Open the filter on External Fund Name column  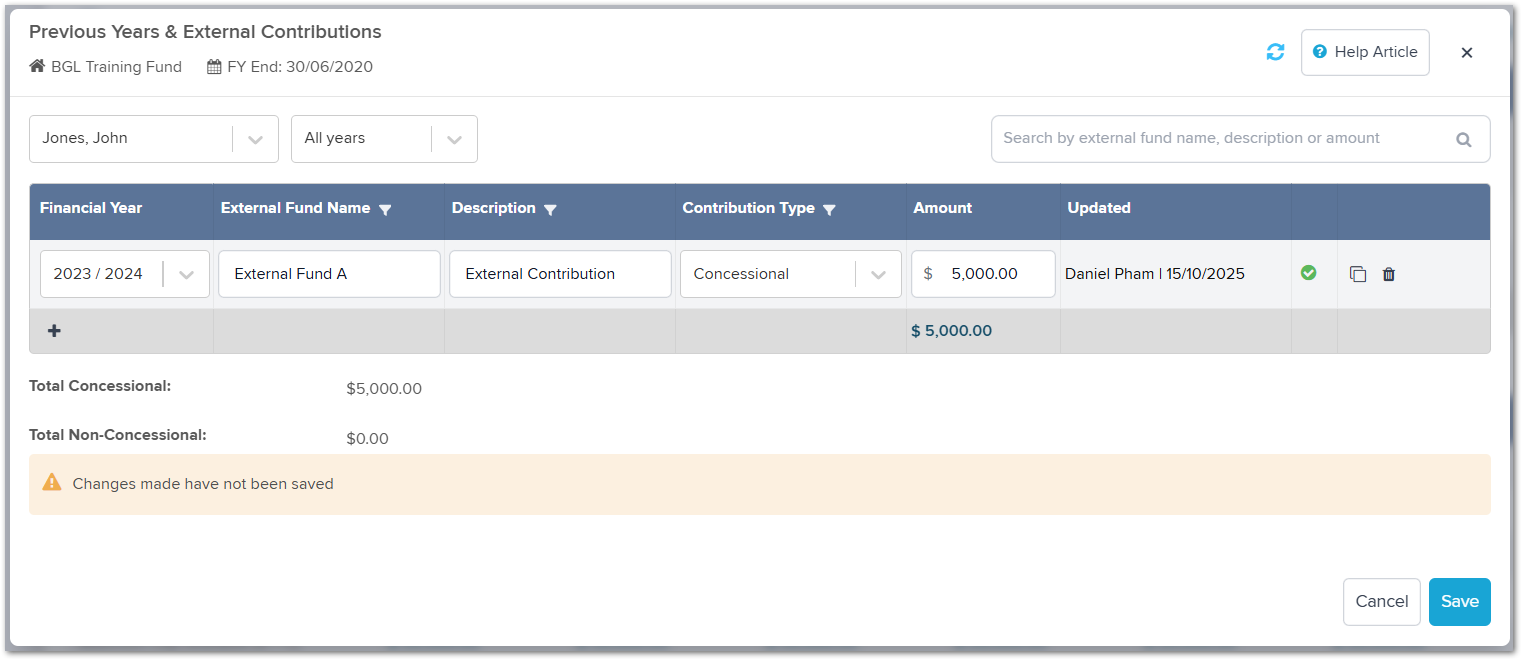click(385, 209)
